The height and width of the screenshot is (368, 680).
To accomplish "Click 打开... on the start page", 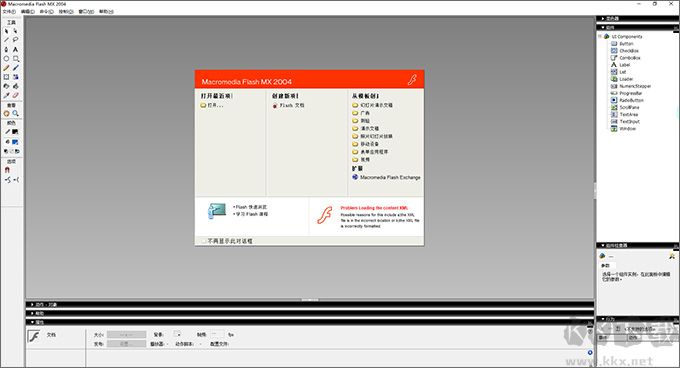I will click(212, 105).
